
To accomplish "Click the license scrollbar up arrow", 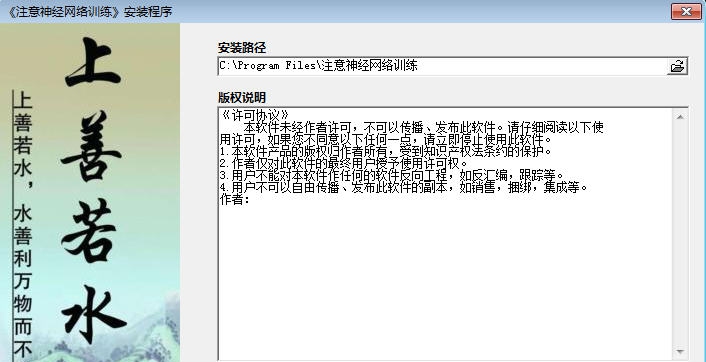I will (680, 118).
